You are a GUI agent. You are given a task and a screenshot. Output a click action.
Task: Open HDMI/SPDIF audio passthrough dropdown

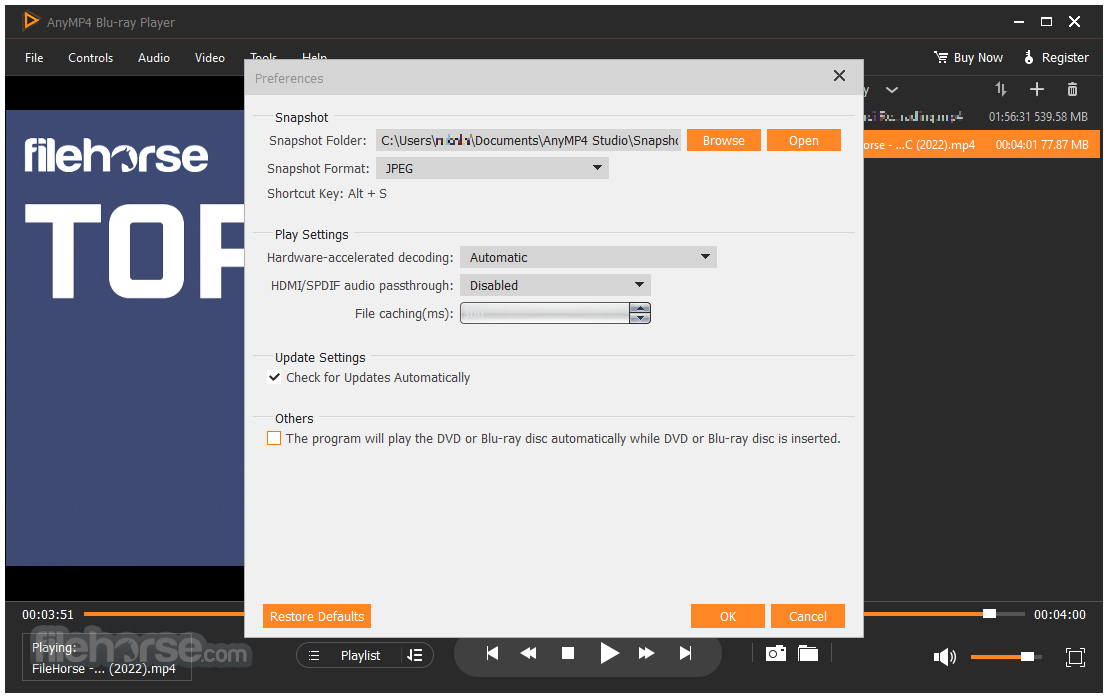point(555,285)
